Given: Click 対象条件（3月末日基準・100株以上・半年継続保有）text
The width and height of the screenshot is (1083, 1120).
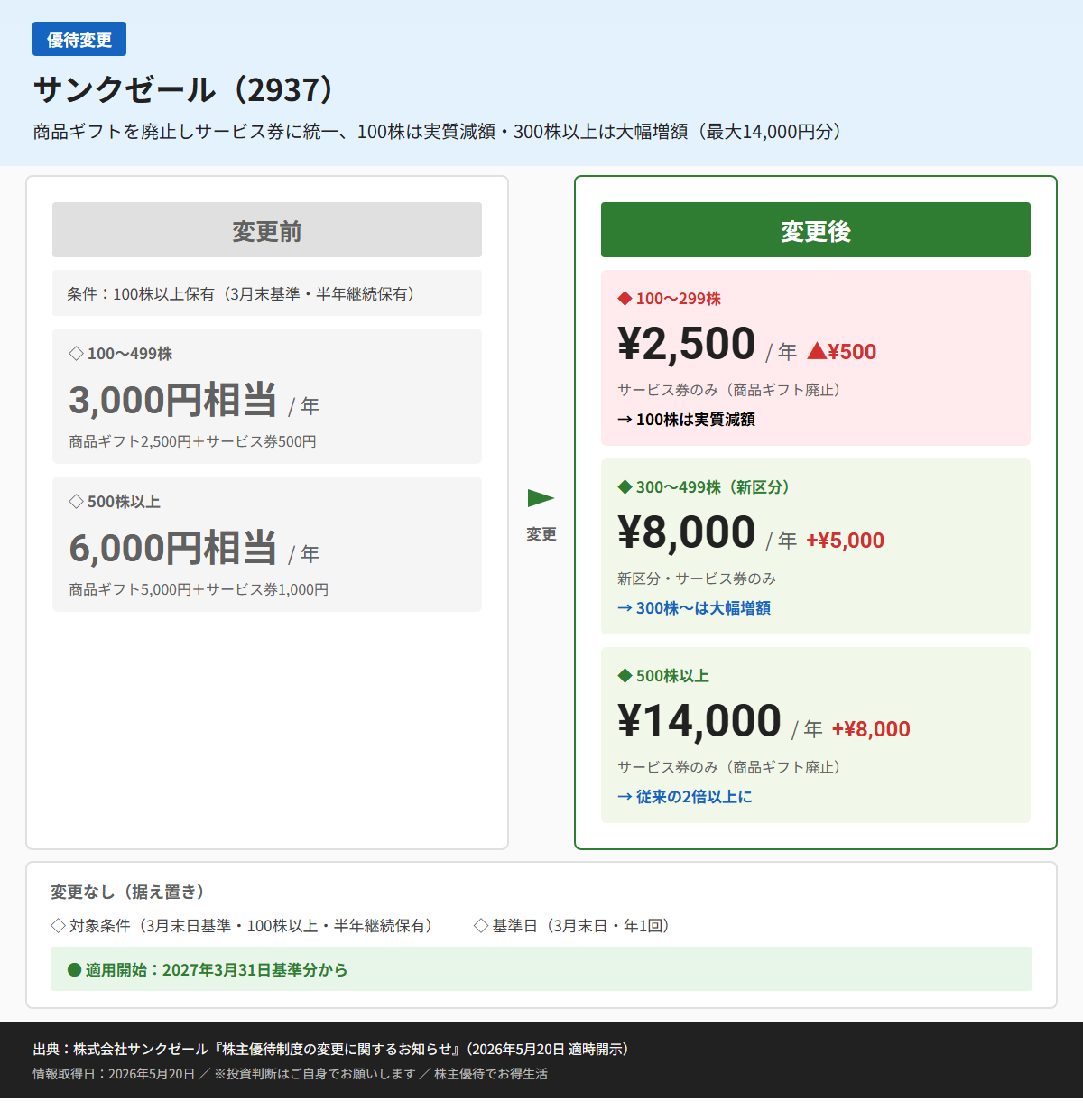Looking at the screenshot, I should (255, 926).
